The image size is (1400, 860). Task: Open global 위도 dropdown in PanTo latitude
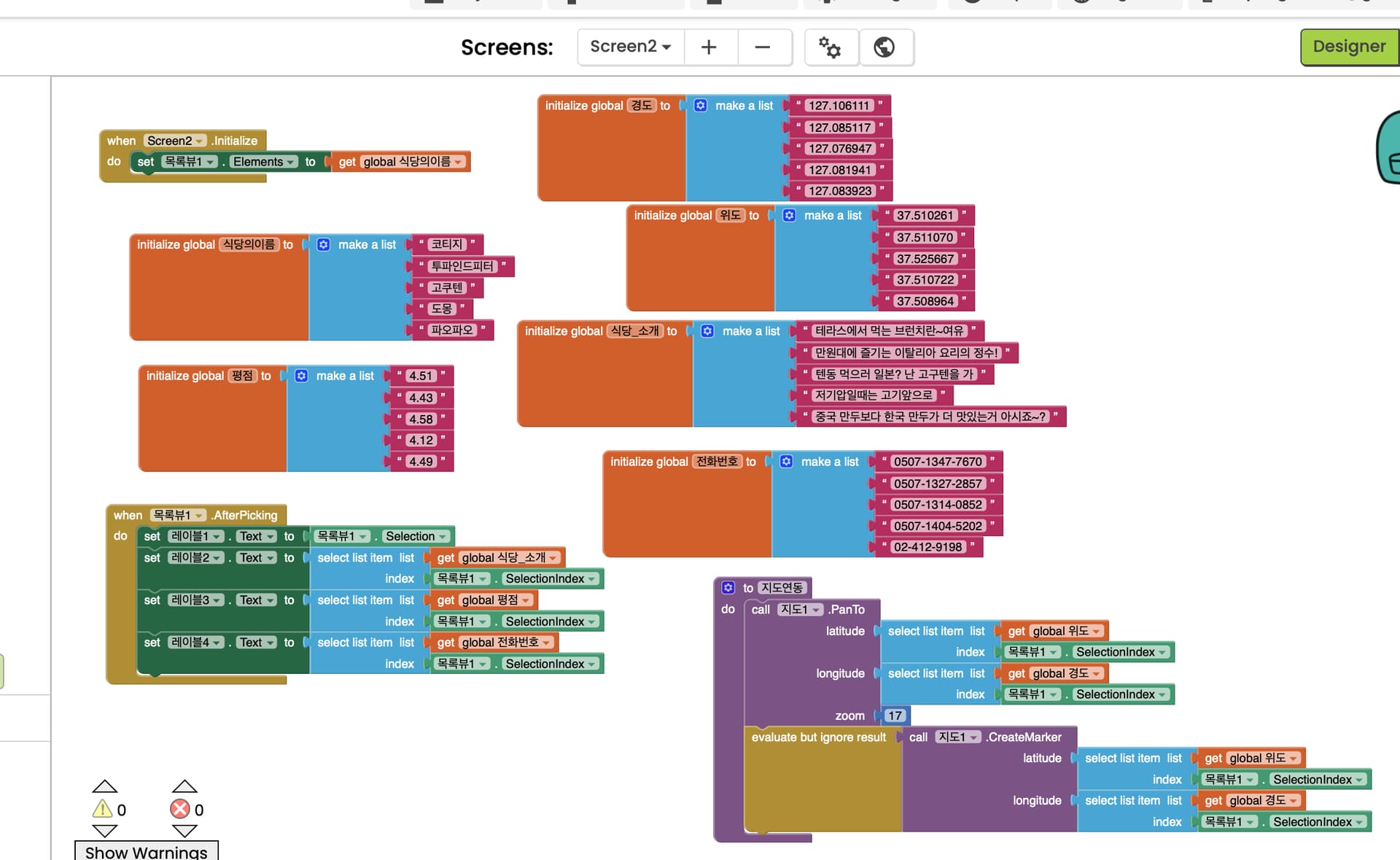(1067, 632)
